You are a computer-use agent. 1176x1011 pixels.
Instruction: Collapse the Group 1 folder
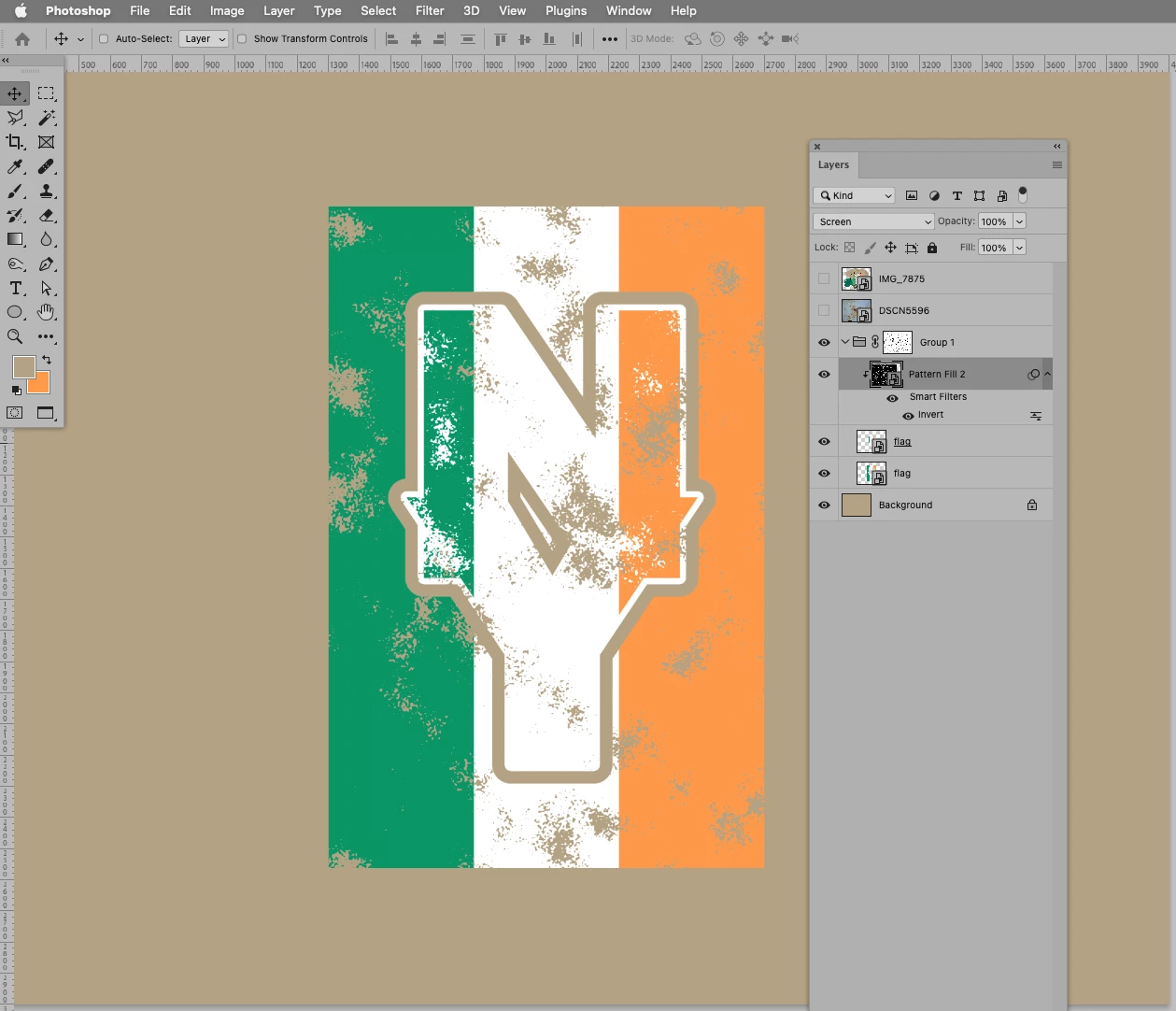coord(845,342)
